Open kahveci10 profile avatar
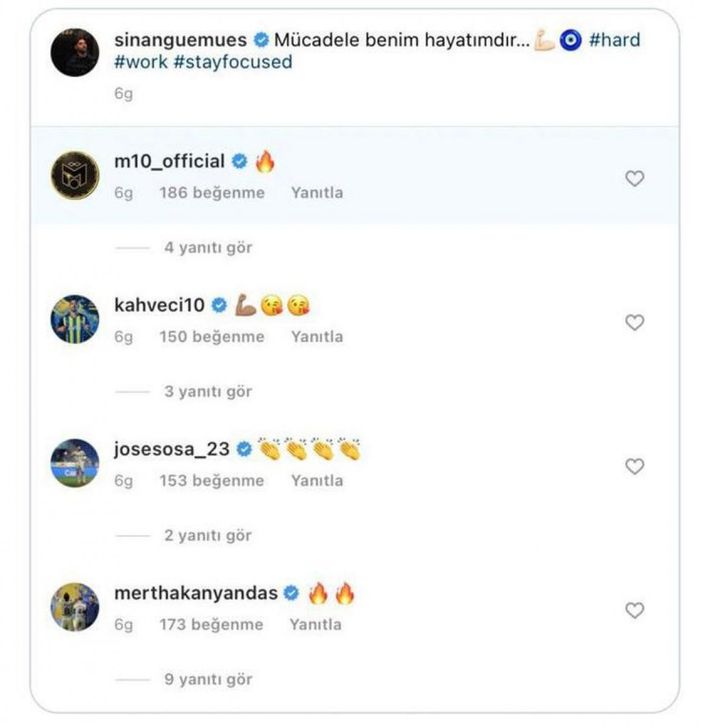703x728 pixels. (75, 320)
